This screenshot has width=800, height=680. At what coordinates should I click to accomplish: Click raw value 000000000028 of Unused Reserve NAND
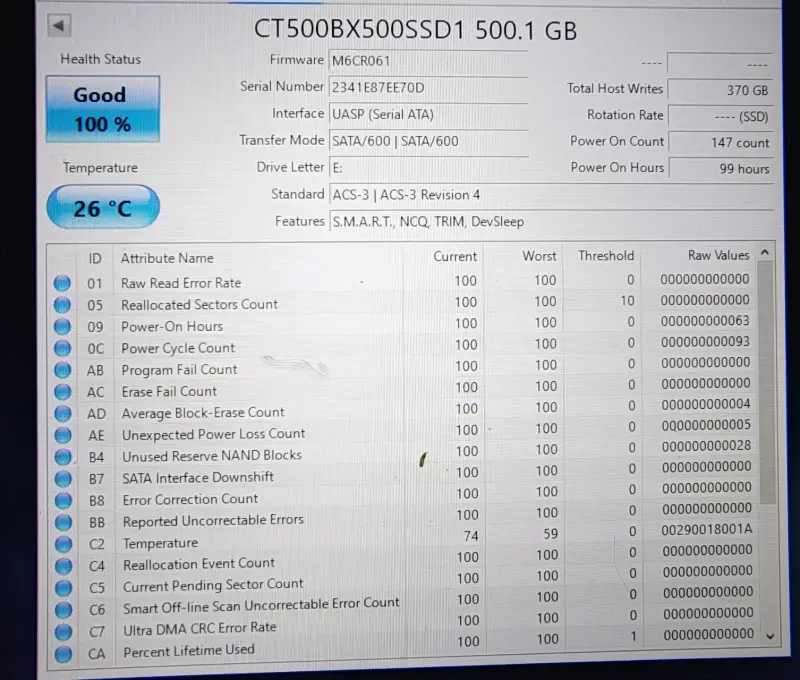[707, 446]
